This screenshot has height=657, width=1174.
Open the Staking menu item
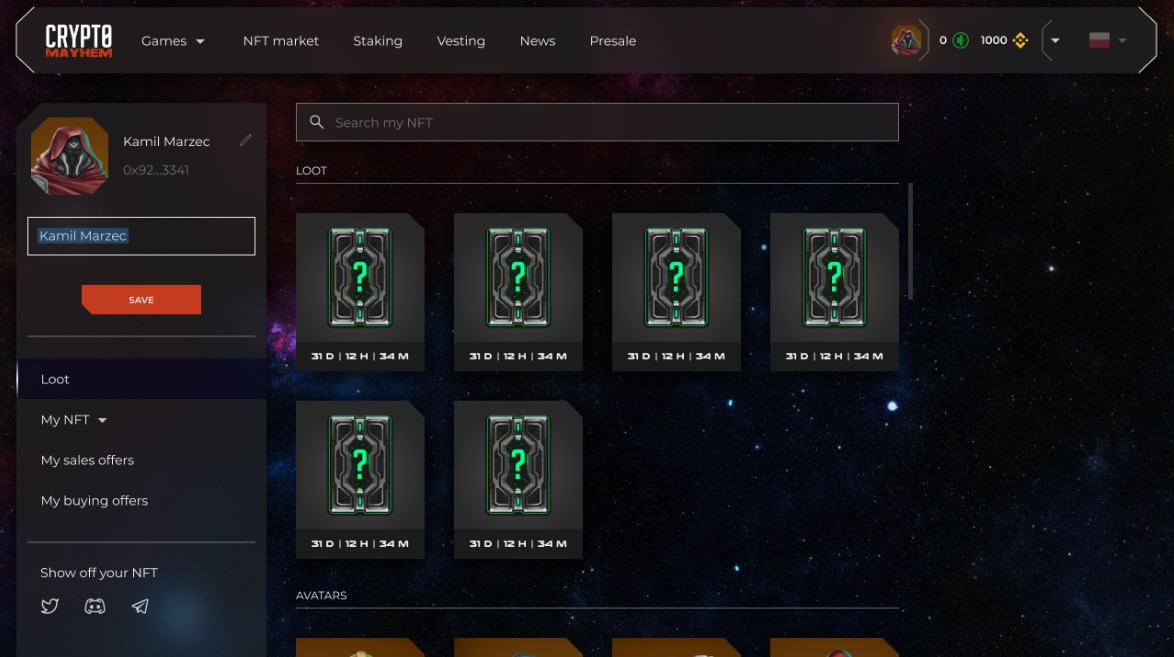pos(378,41)
